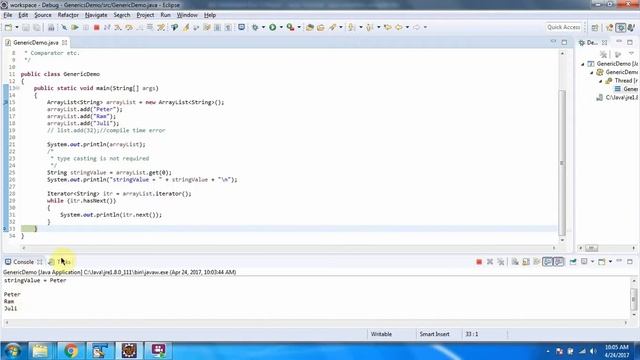Image resolution: width=640 pixels, height=360 pixels.
Task: Toggle Show Console on standard out change
Action: [548, 262]
